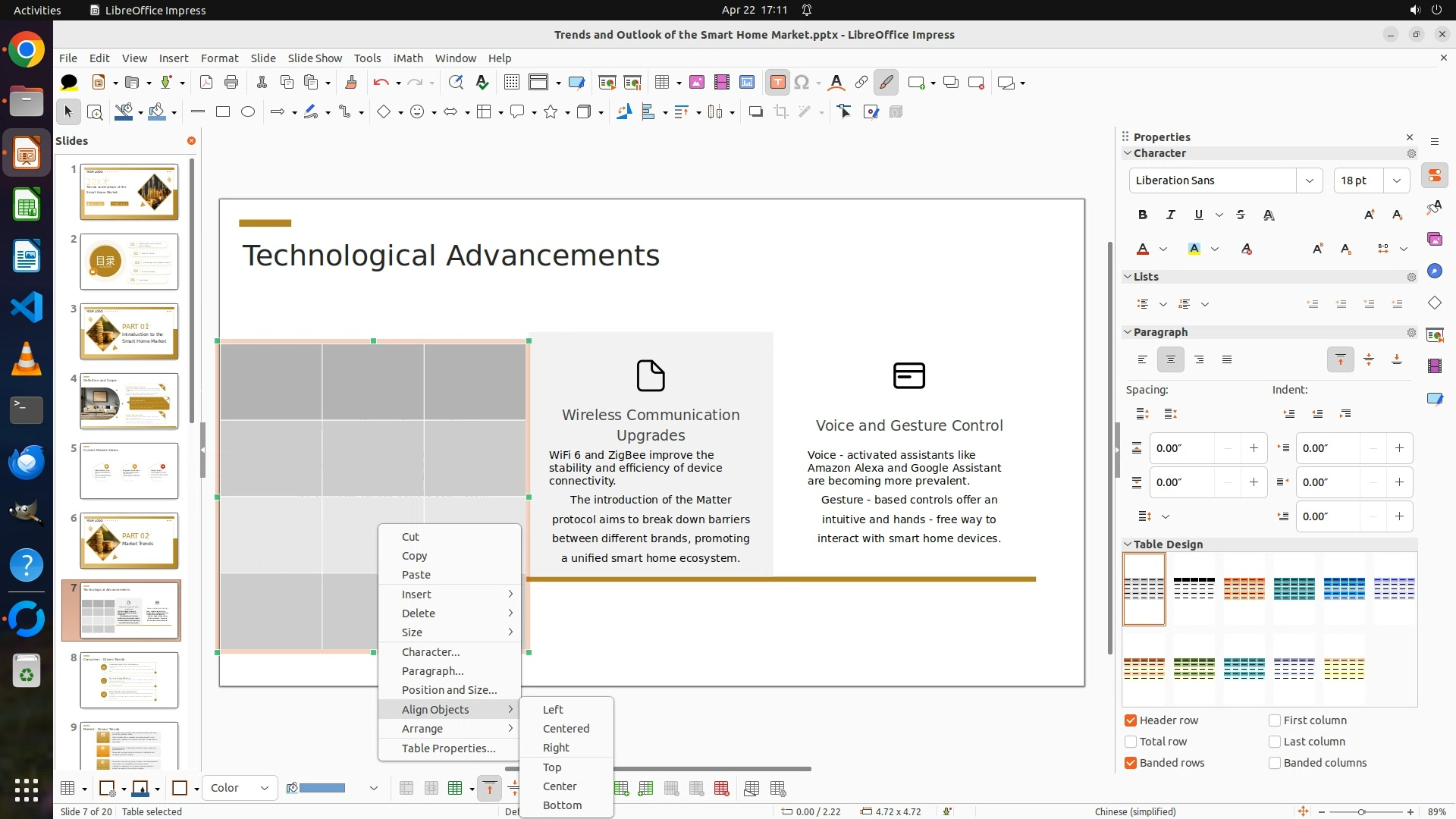Open the font size dropdown
1456x819 pixels.
1396,180
